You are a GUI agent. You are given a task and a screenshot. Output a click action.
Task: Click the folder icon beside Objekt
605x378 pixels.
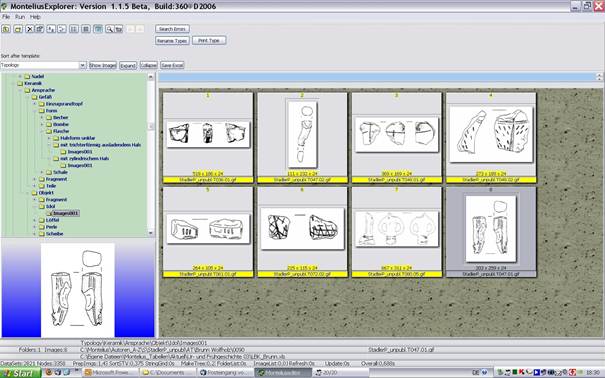click(x=34, y=193)
